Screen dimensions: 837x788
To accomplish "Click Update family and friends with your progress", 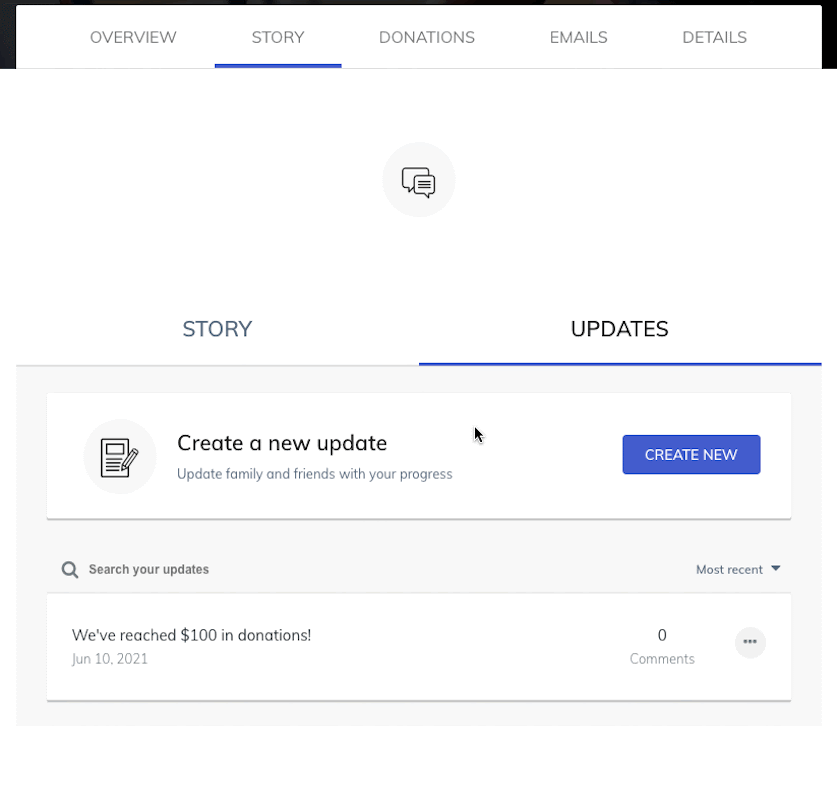I will pos(314,474).
